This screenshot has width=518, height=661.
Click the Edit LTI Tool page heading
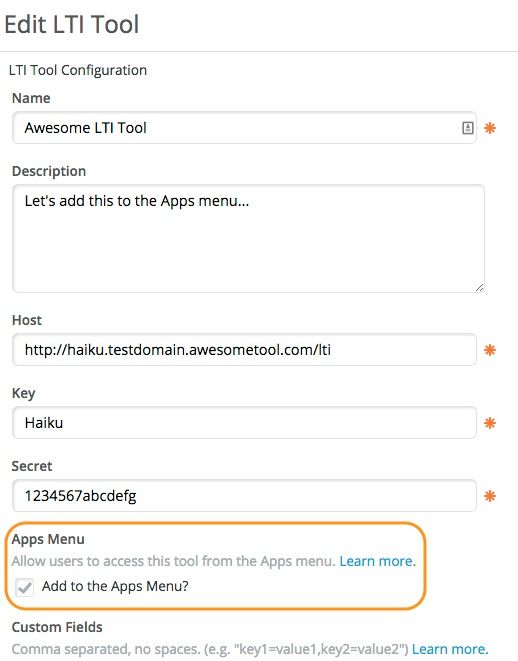coord(72,24)
